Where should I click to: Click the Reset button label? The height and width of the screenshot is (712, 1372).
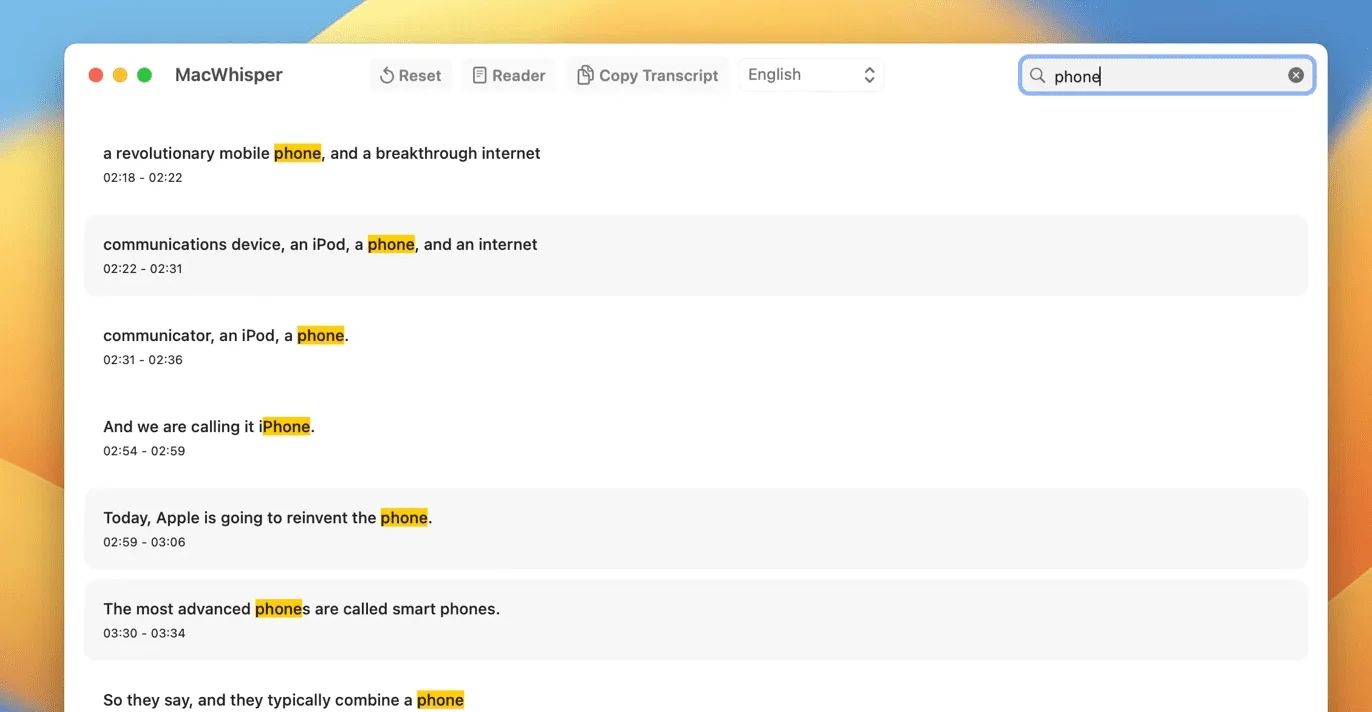(x=420, y=75)
